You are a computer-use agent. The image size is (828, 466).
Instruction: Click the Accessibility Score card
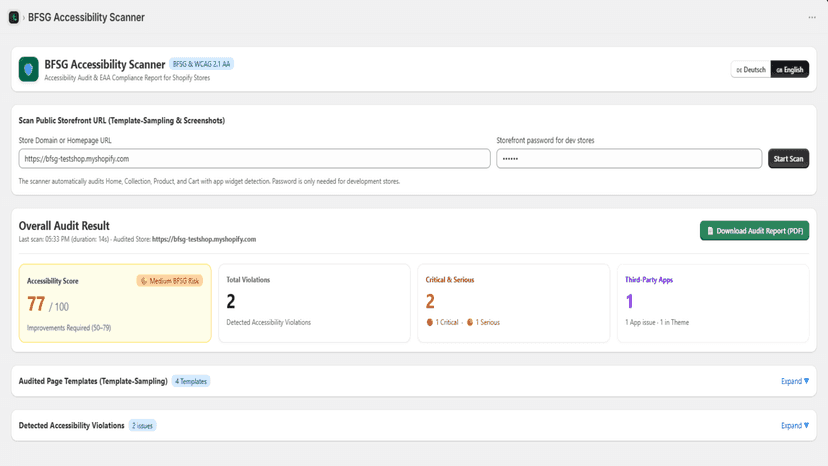pos(115,303)
